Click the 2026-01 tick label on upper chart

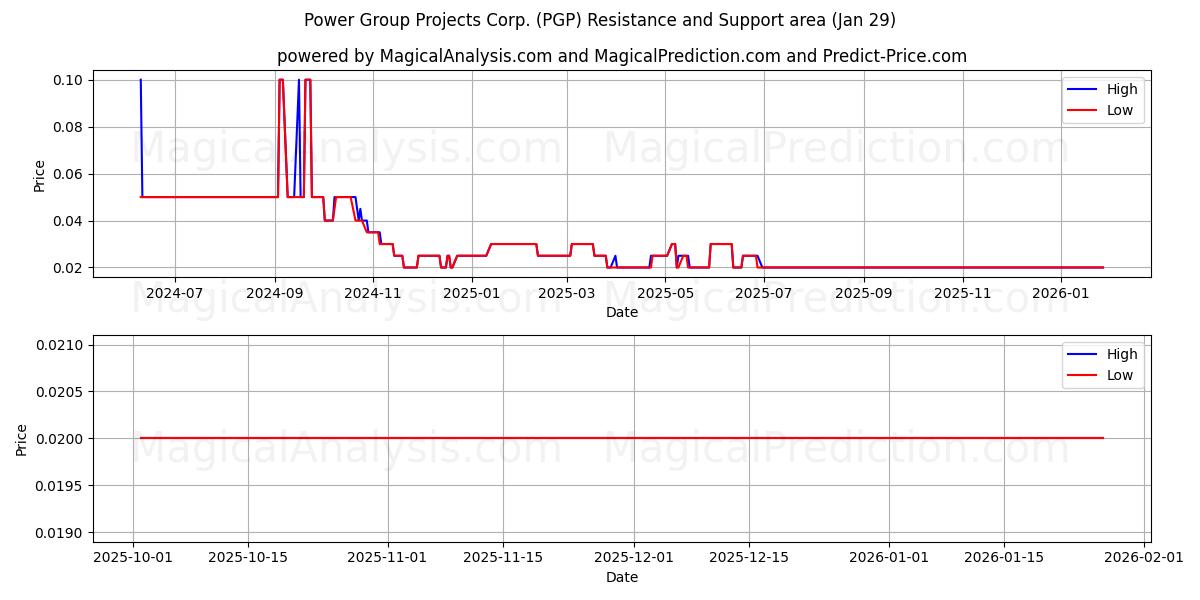point(1060,294)
